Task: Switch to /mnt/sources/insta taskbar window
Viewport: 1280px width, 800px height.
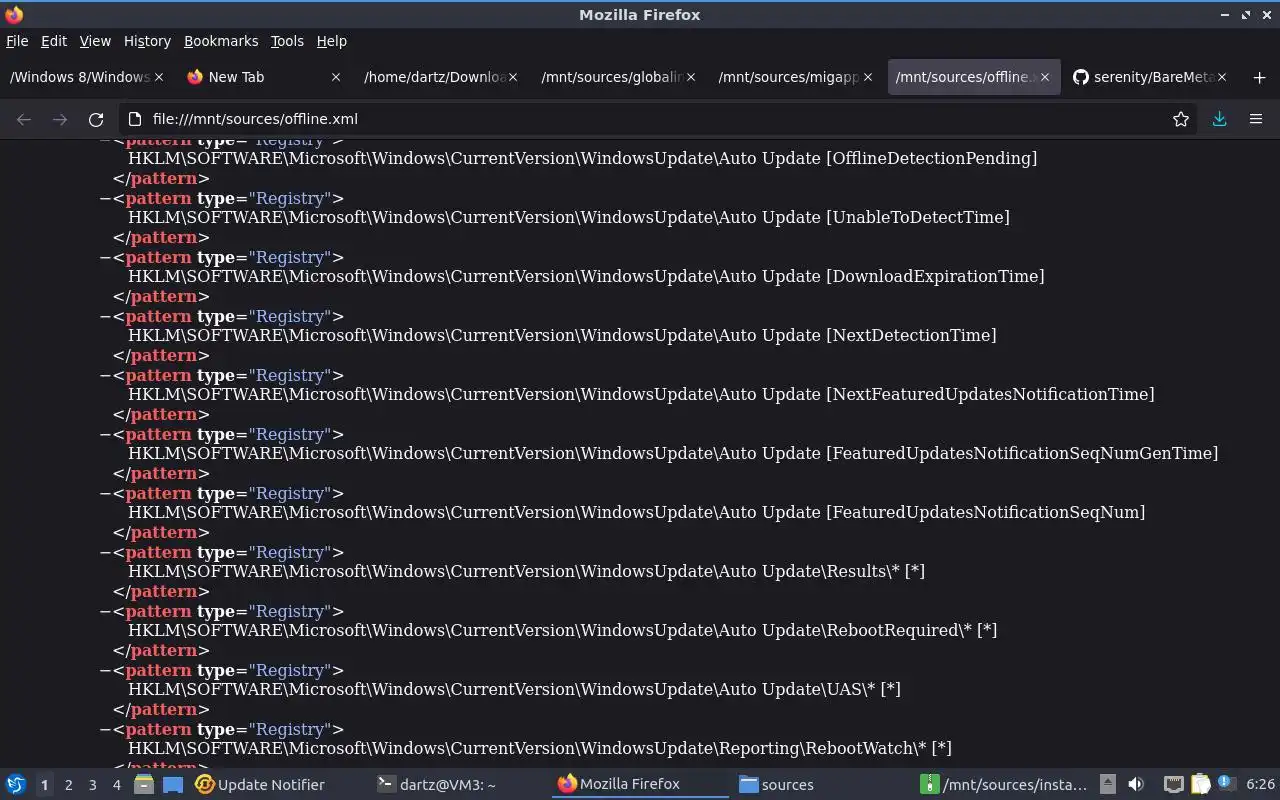Action: pyautogui.click(x=1003, y=785)
